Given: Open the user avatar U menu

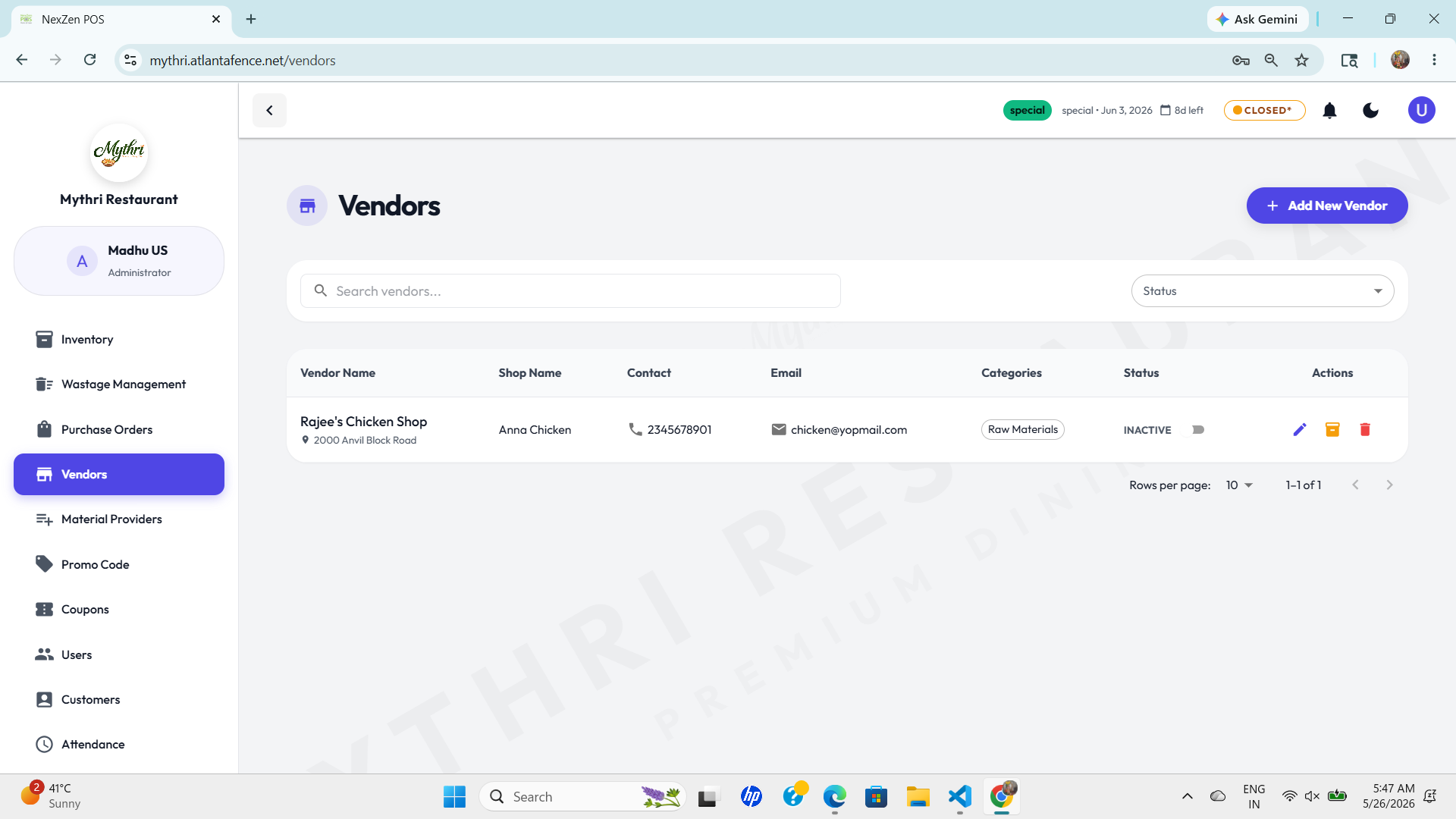Looking at the screenshot, I should pyautogui.click(x=1421, y=111).
